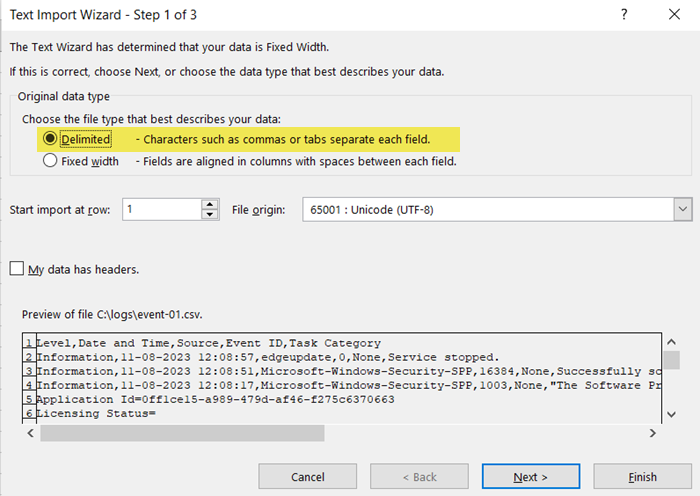Click the preview vertical scroll down arrow
The height and width of the screenshot is (496, 700).
673,414
